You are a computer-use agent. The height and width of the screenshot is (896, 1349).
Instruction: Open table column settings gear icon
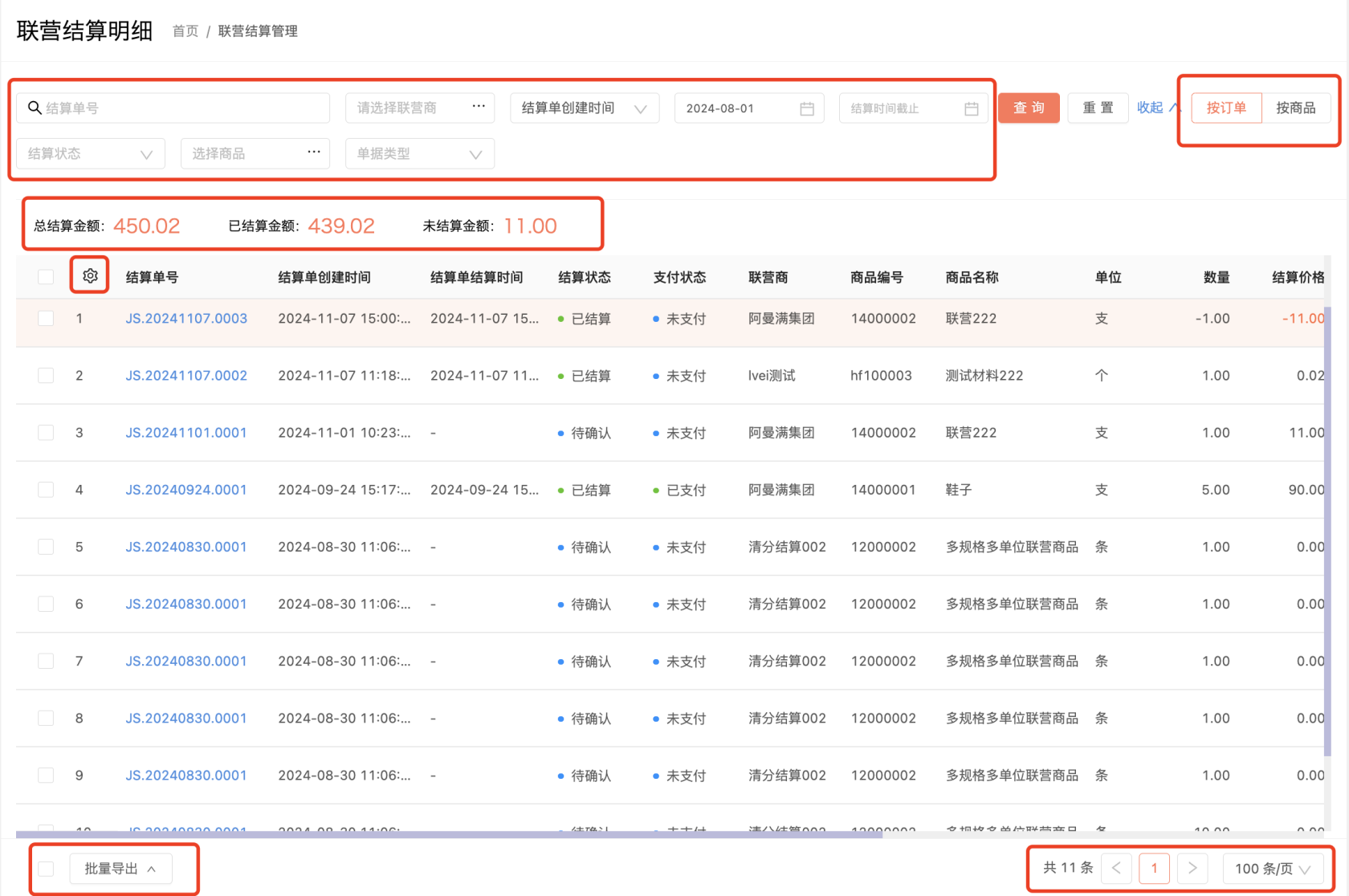pyautogui.click(x=90, y=275)
